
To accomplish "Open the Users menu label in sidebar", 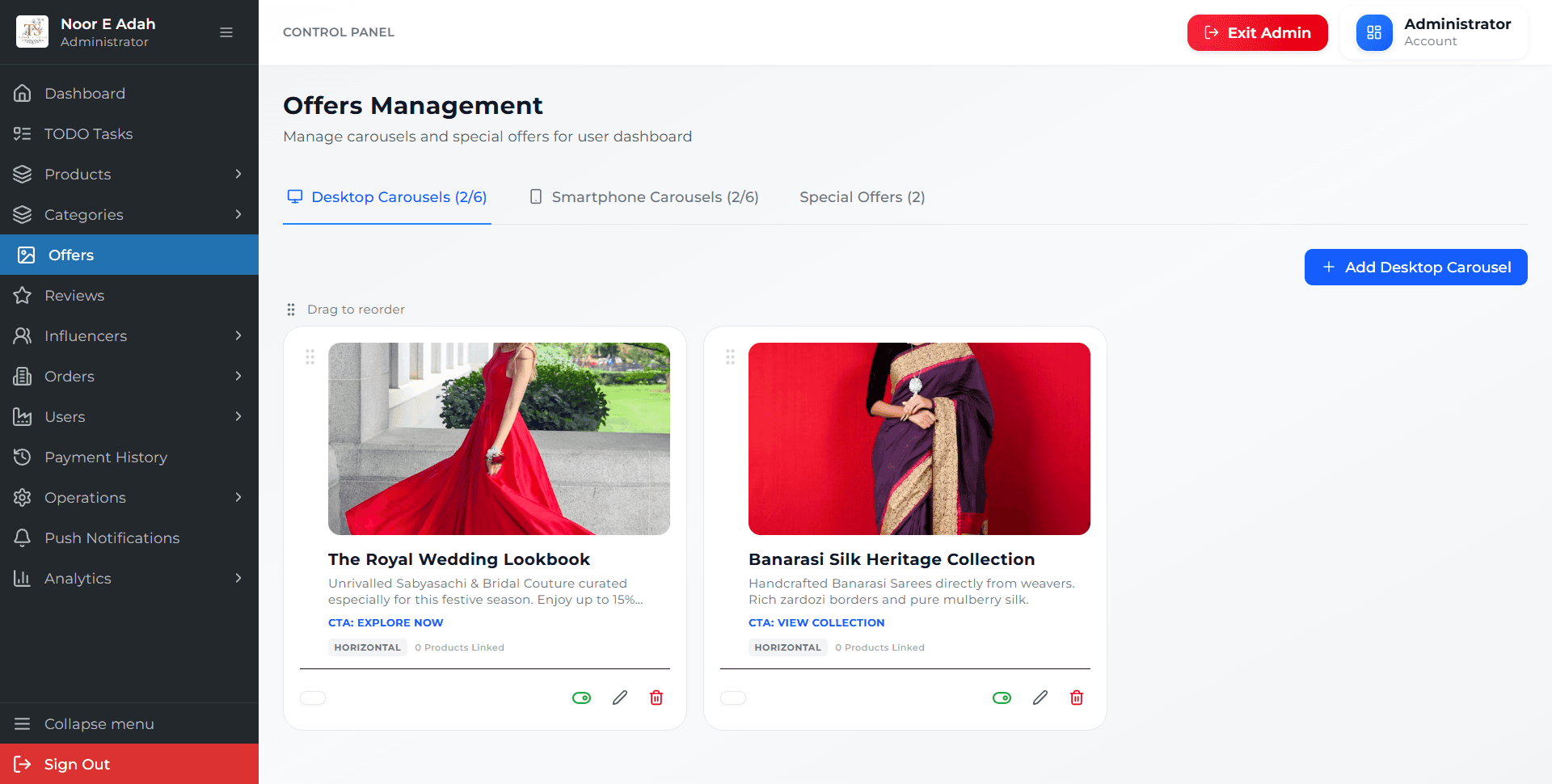I will [65, 416].
